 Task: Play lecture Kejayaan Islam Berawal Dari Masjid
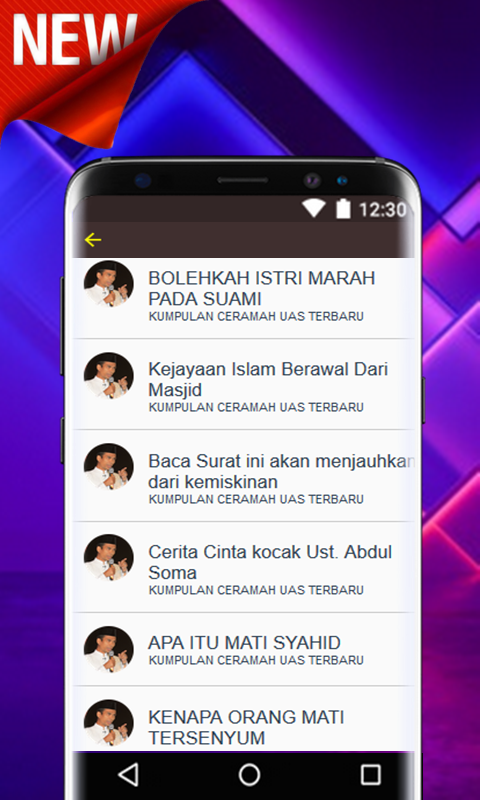(x=244, y=384)
